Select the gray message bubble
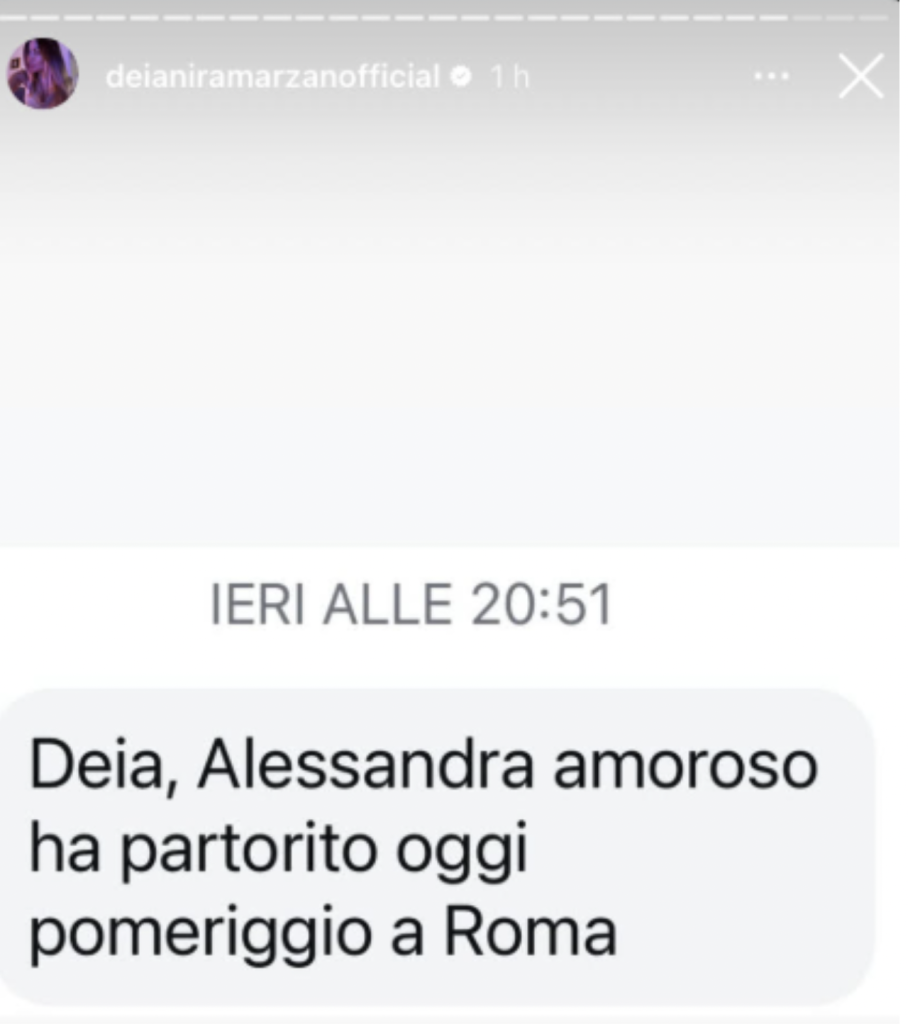 click(x=436, y=846)
